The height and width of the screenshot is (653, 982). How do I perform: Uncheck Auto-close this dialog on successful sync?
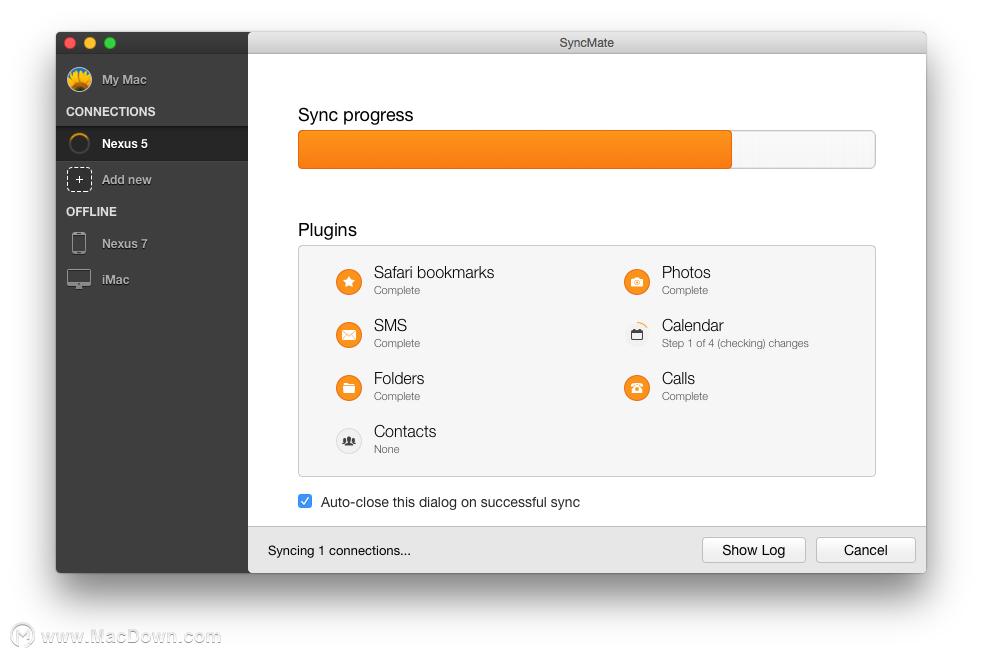305,501
